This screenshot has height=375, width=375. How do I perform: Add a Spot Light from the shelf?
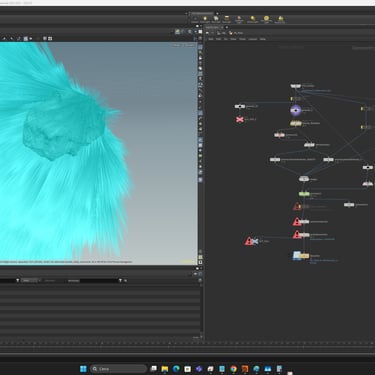tap(216, 19)
